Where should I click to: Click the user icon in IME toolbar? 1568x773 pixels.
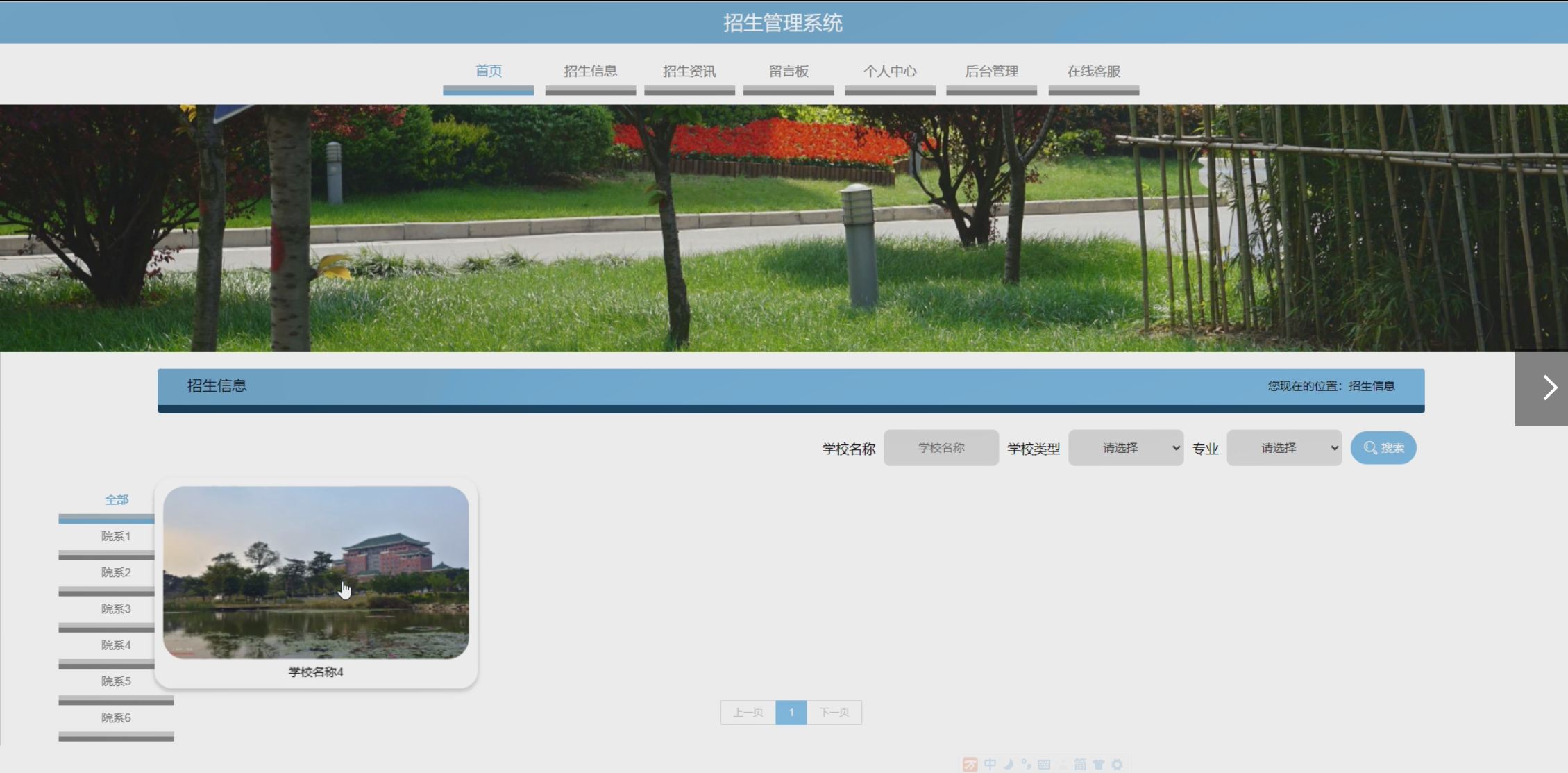[1063, 765]
